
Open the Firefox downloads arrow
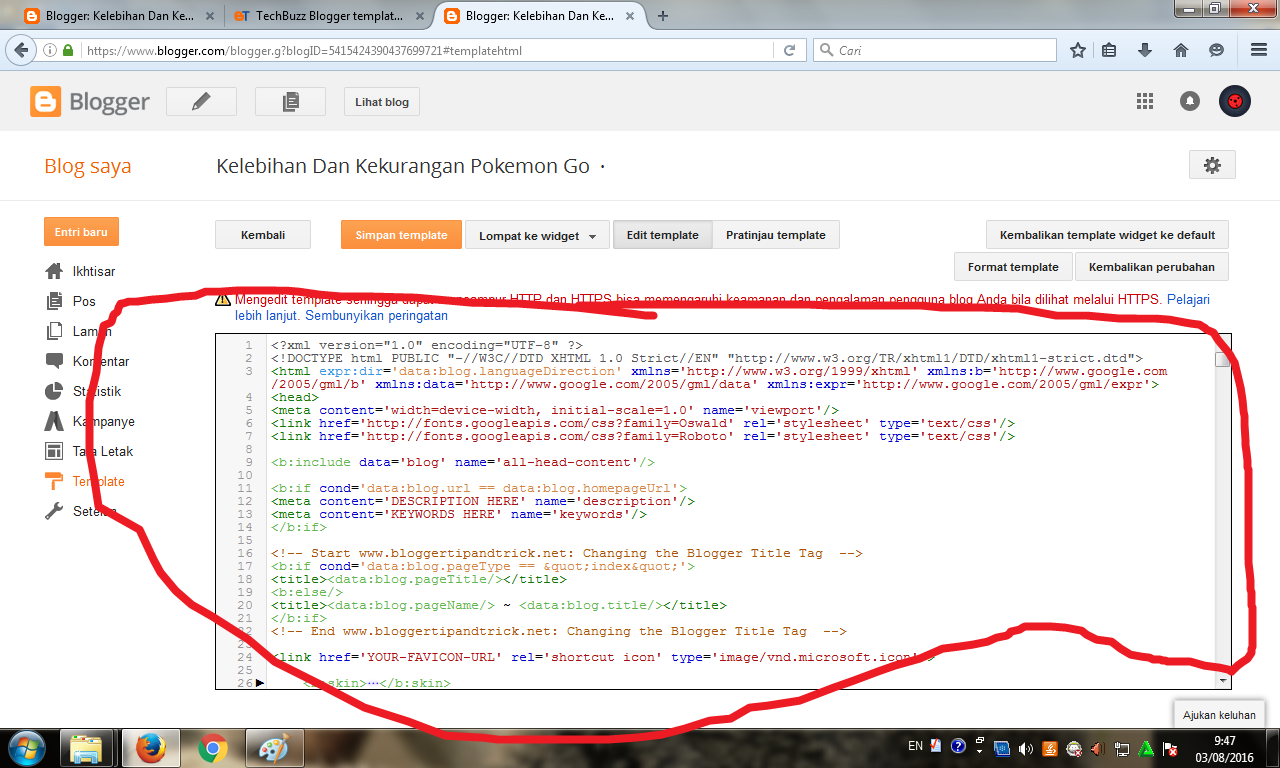click(1145, 50)
